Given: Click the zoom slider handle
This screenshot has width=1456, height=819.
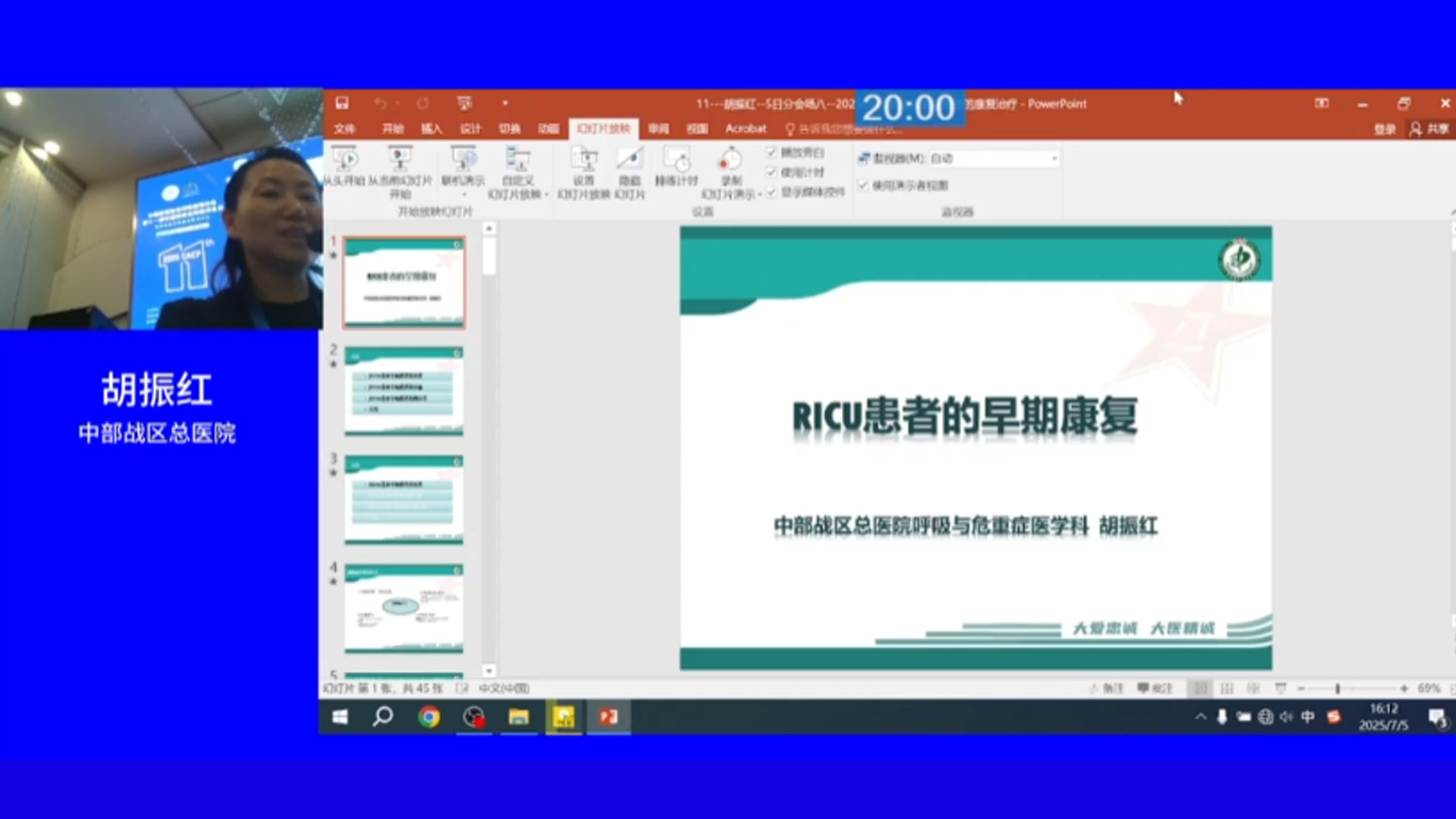Looking at the screenshot, I should 1338,689.
